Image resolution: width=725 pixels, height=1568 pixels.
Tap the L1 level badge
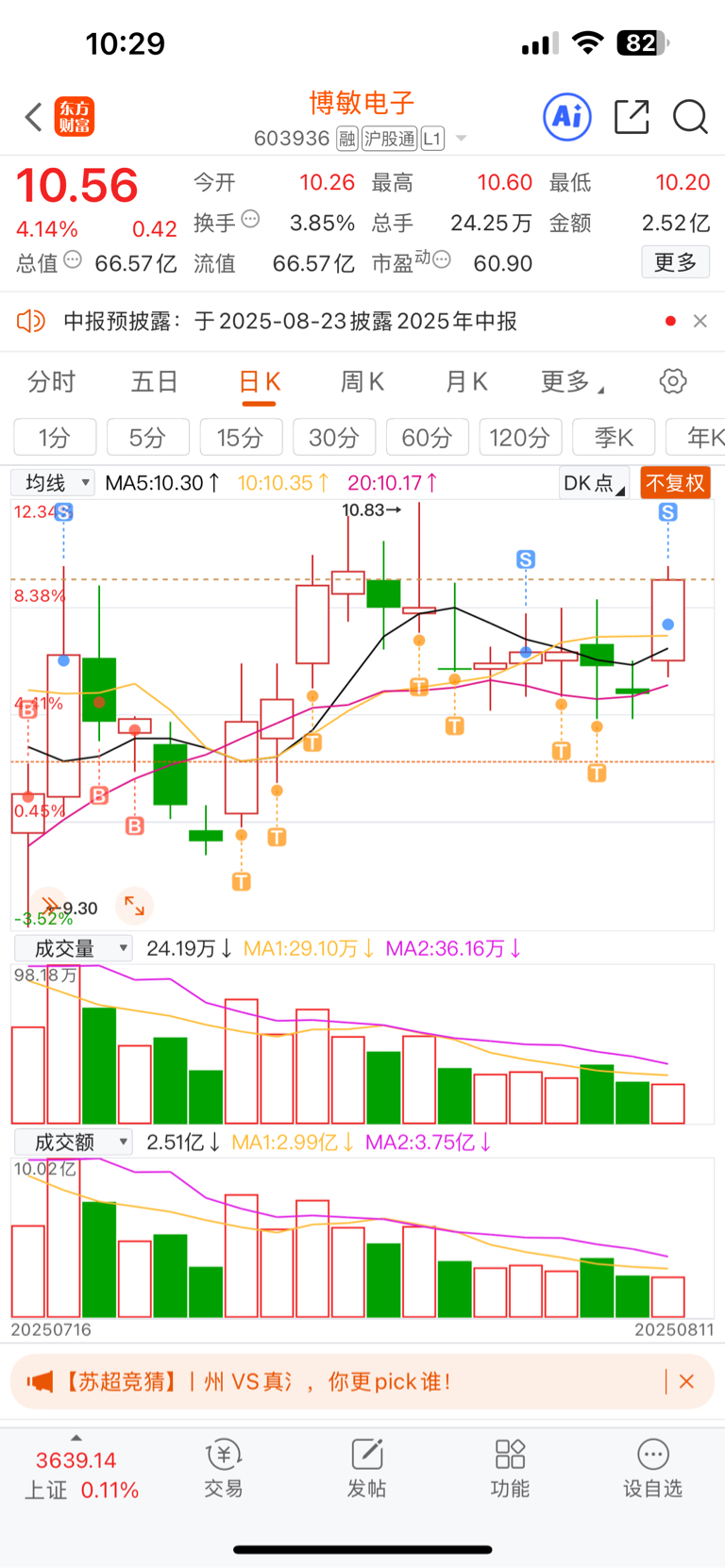[432, 140]
